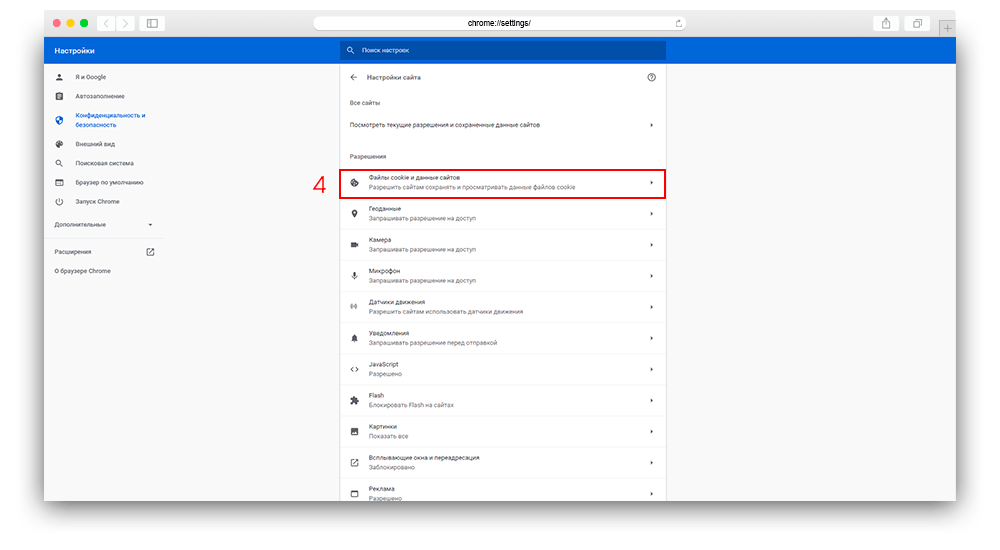Click the chrome://settings/ address bar
This screenshot has height=550, width=1000.
point(499,24)
